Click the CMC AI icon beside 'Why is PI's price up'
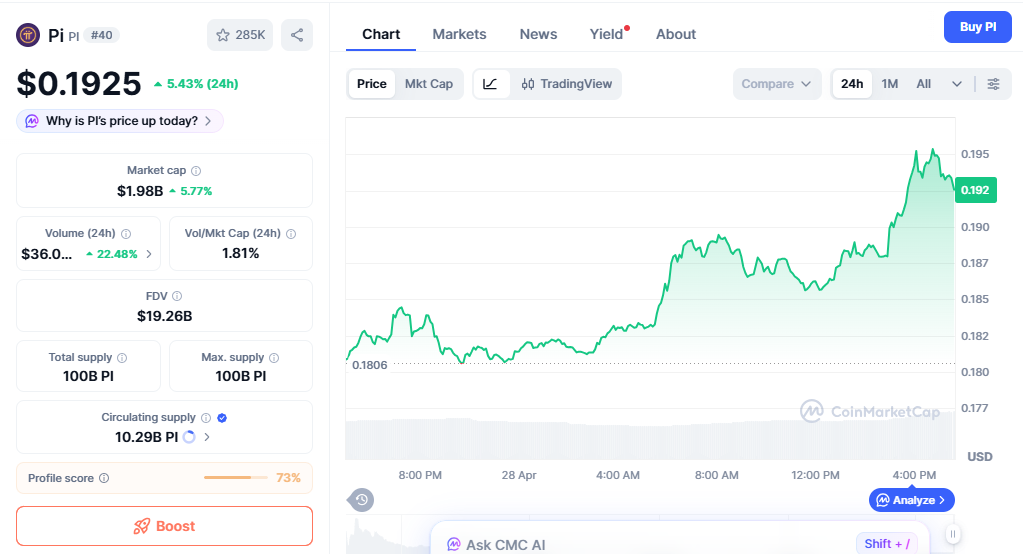The image size is (1023, 554). tap(32, 121)
